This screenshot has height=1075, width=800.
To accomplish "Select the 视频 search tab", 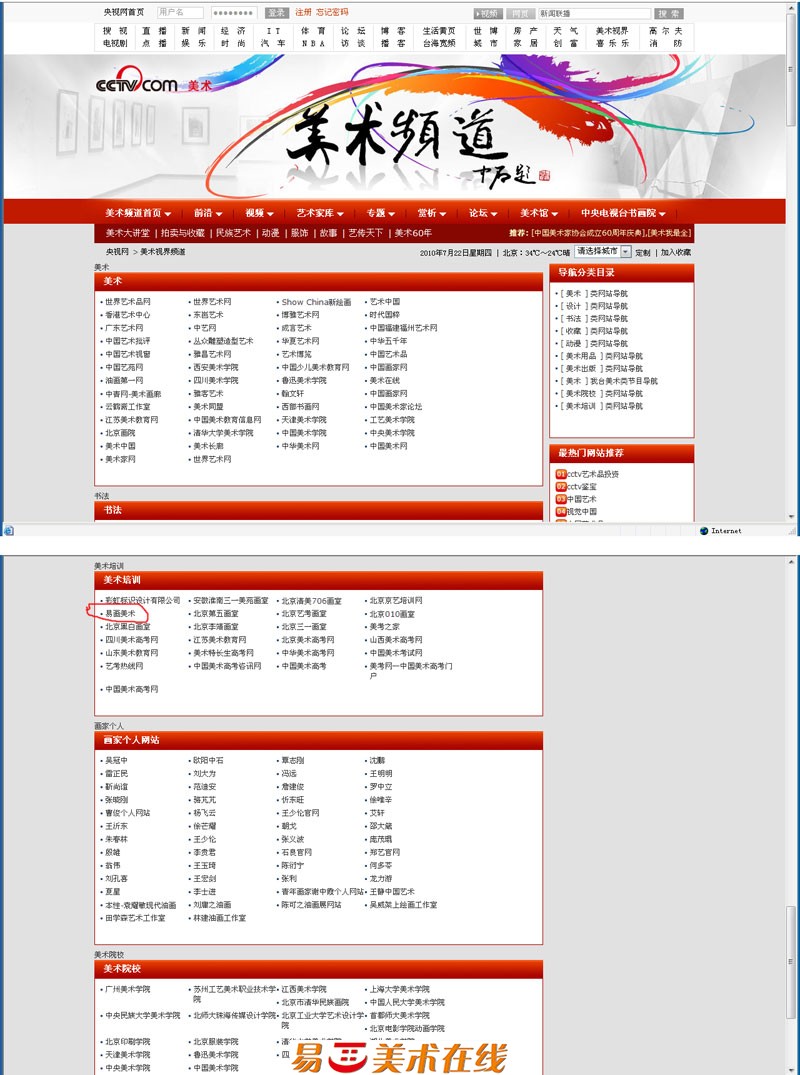I will point(488,14).
